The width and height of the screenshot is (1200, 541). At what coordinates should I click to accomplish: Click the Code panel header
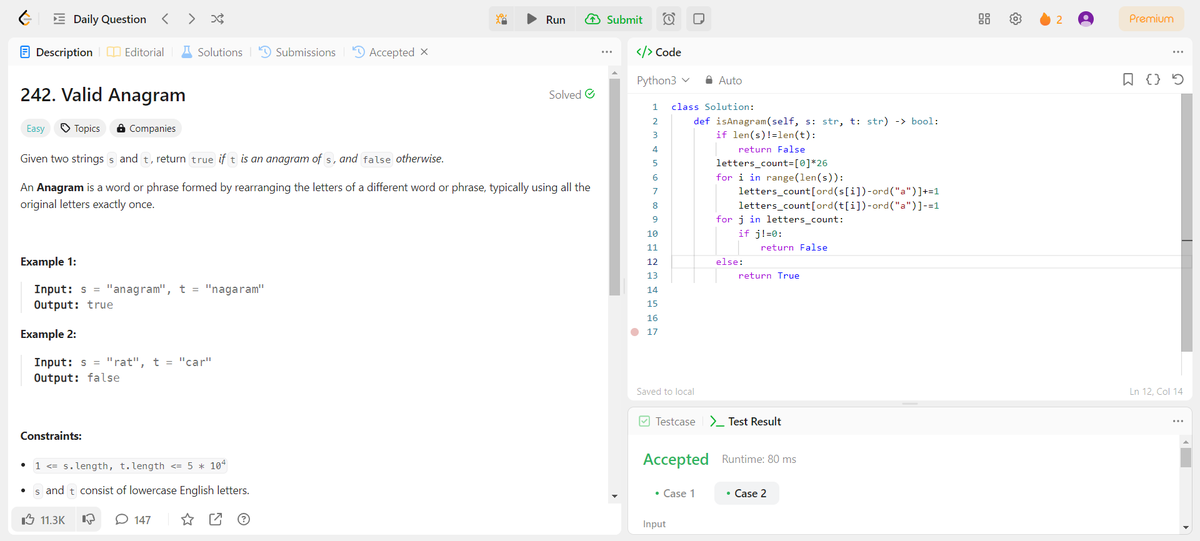tap(660, 52)
